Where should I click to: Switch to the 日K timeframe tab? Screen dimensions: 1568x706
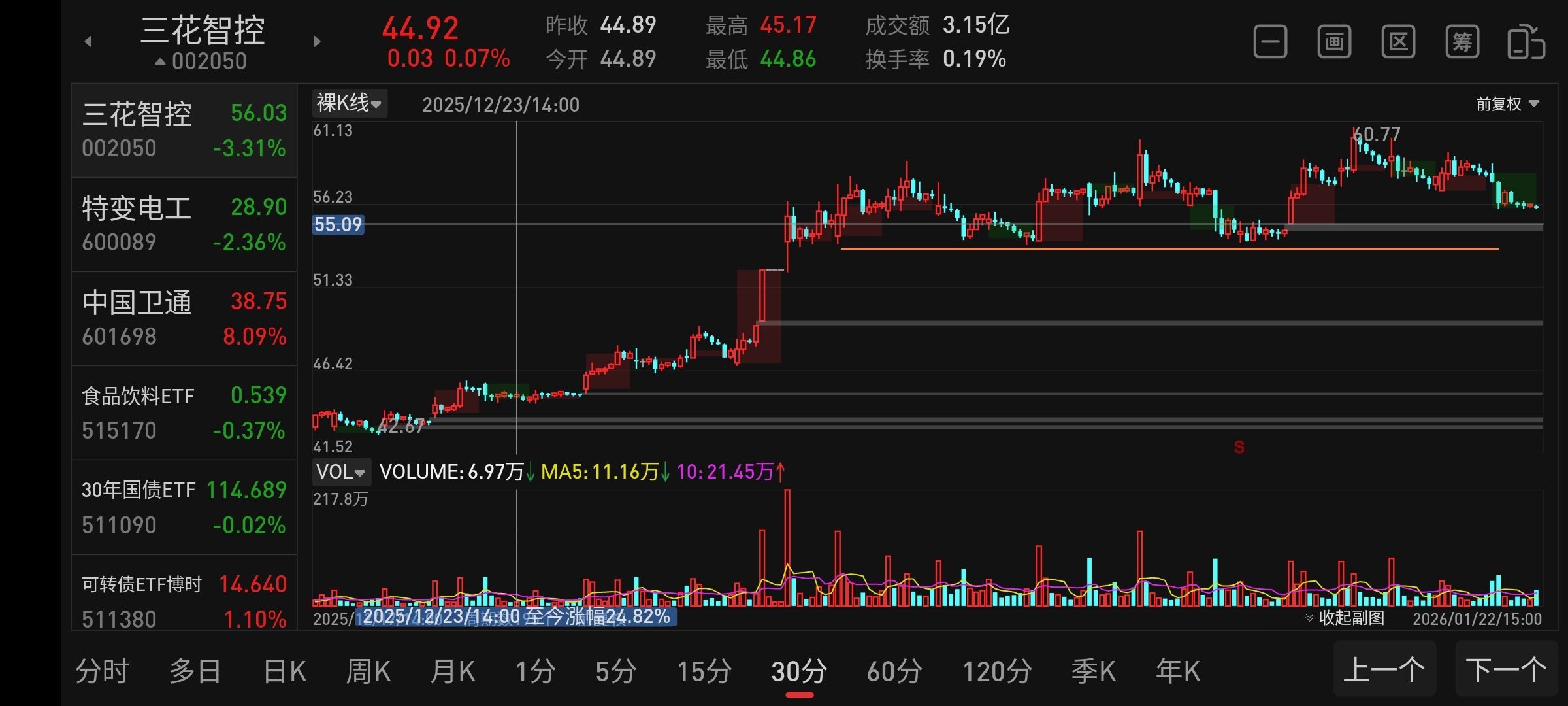click(x=284, y=671)
